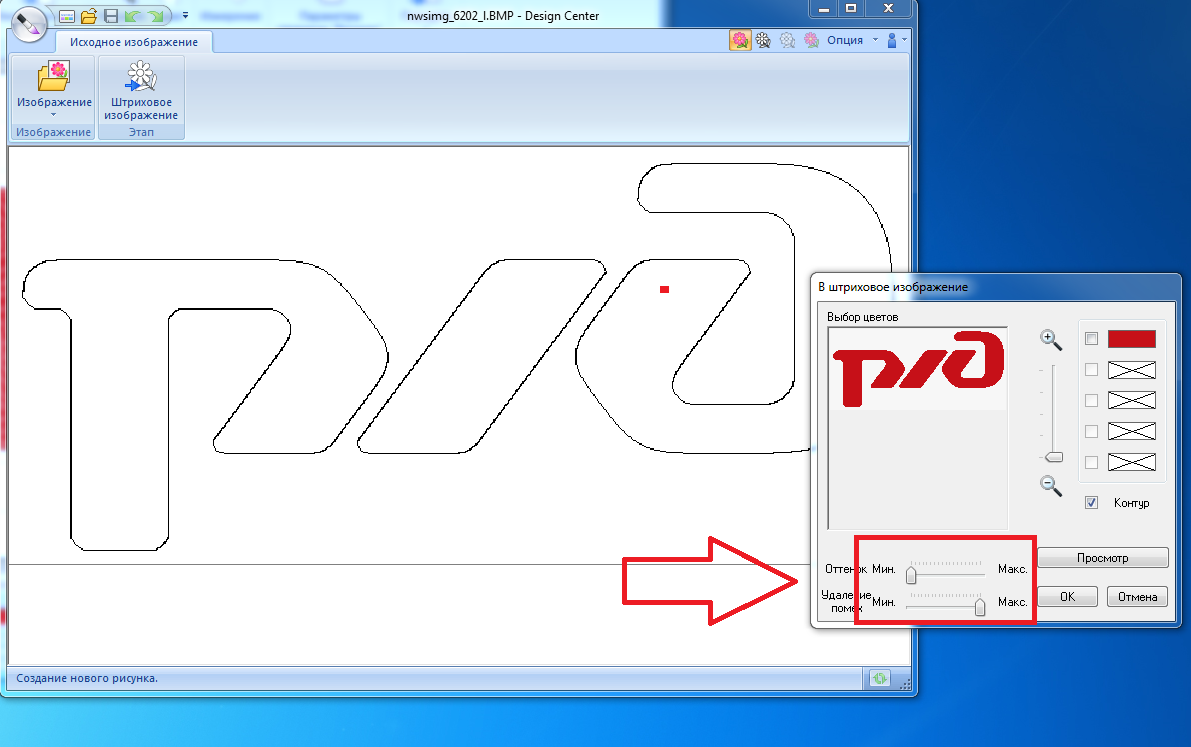Click the Отмена button

pos(1137,597)
